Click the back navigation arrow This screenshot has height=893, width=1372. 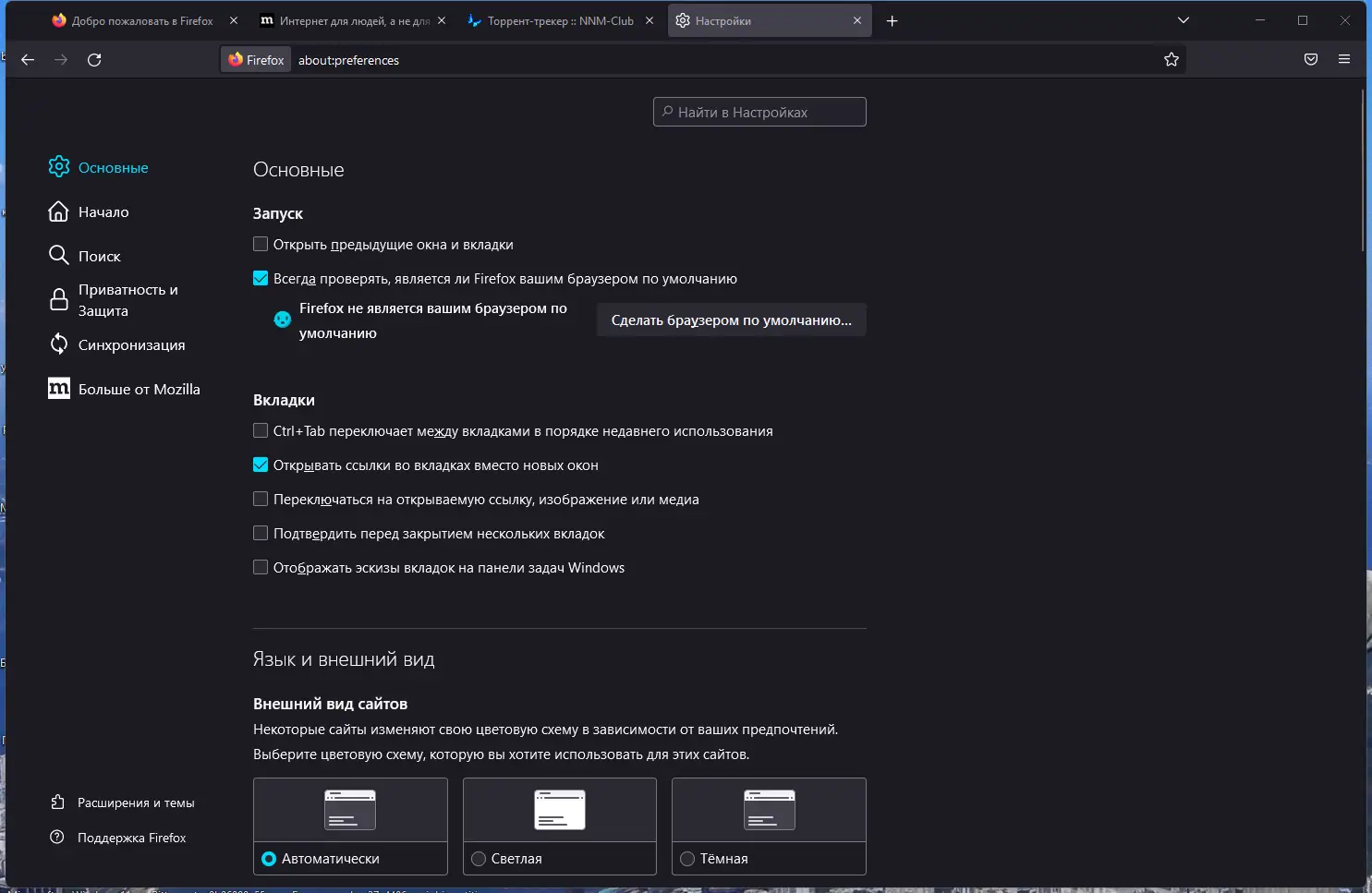pyautogui.click(x=28, y=60)
